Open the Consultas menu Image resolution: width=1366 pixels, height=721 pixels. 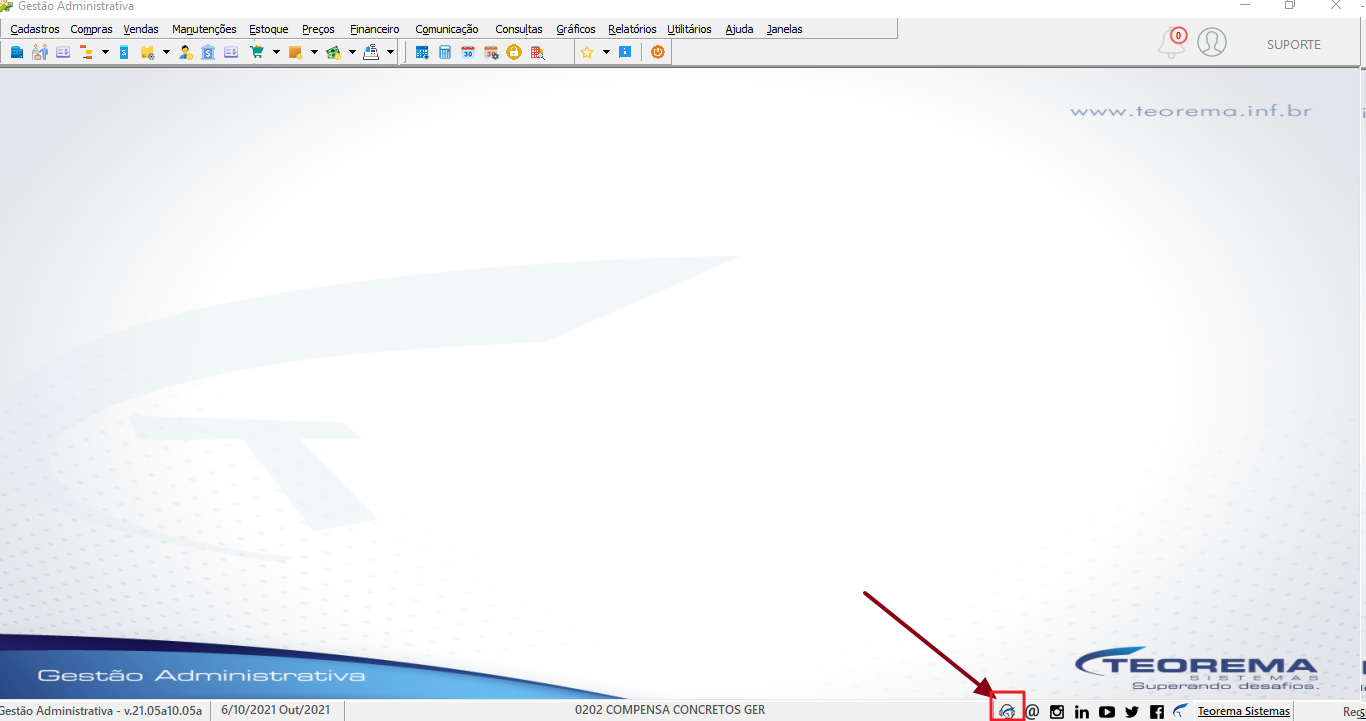pos(519,29)
